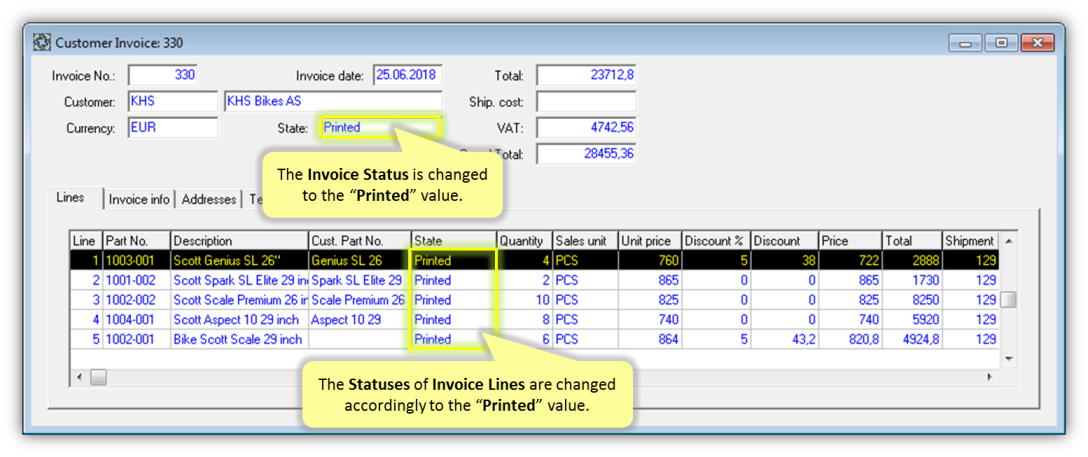
Task: Click description Scott Genius SL 26"
Action: coord(239,261)
